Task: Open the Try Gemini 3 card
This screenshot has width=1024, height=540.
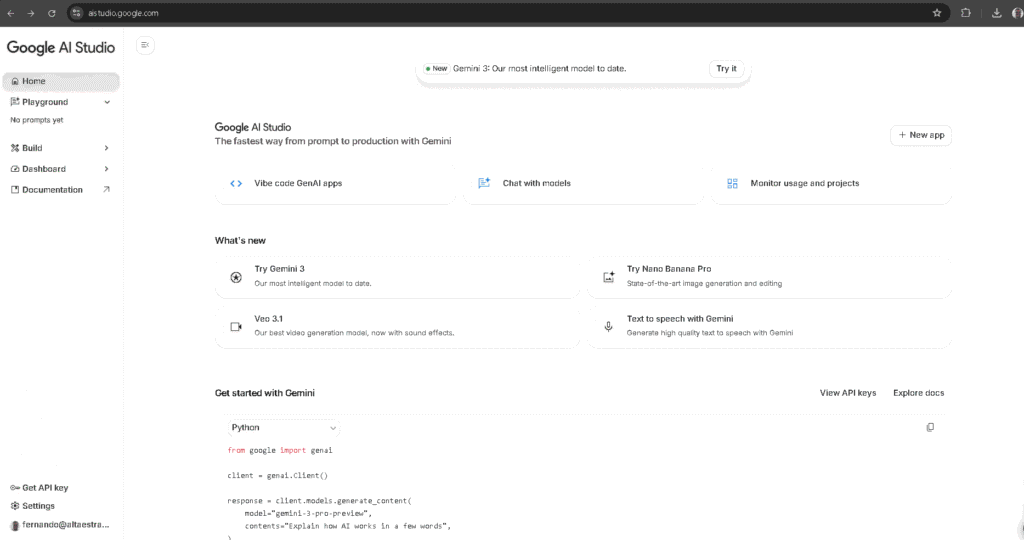Action: (x=397, y=277)
